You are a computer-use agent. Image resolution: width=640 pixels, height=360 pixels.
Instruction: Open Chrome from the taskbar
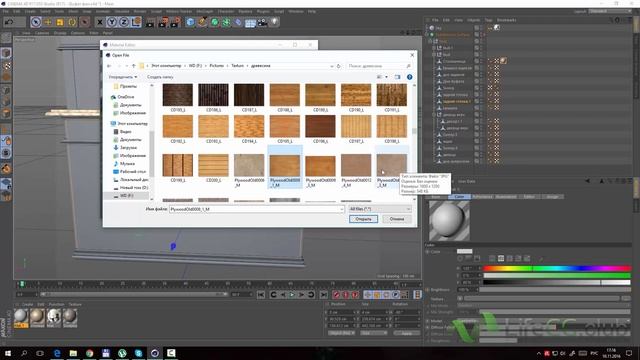click(x=89, y=353)
